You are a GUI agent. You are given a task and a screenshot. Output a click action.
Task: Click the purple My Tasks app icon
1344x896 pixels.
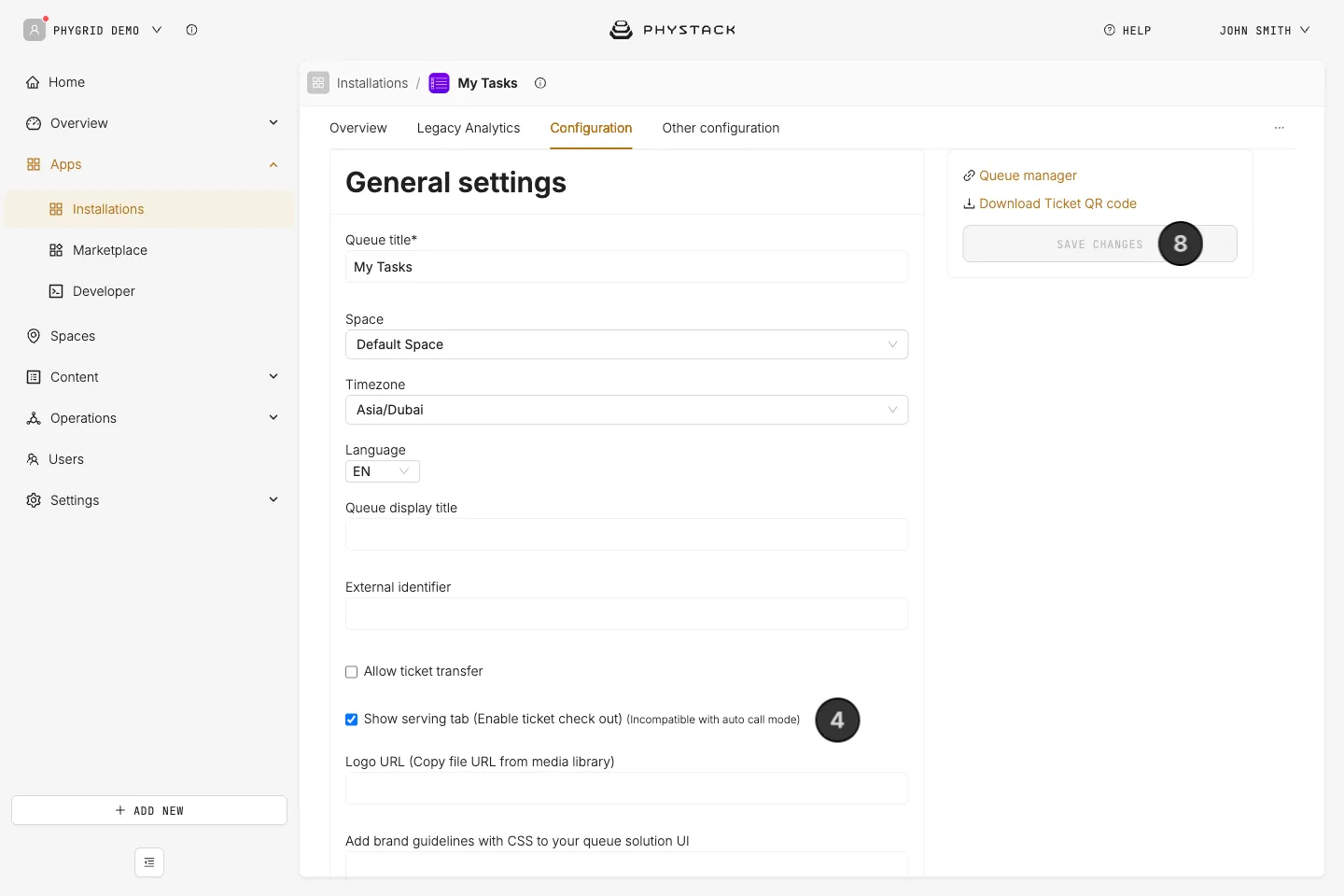click(439, 83)
